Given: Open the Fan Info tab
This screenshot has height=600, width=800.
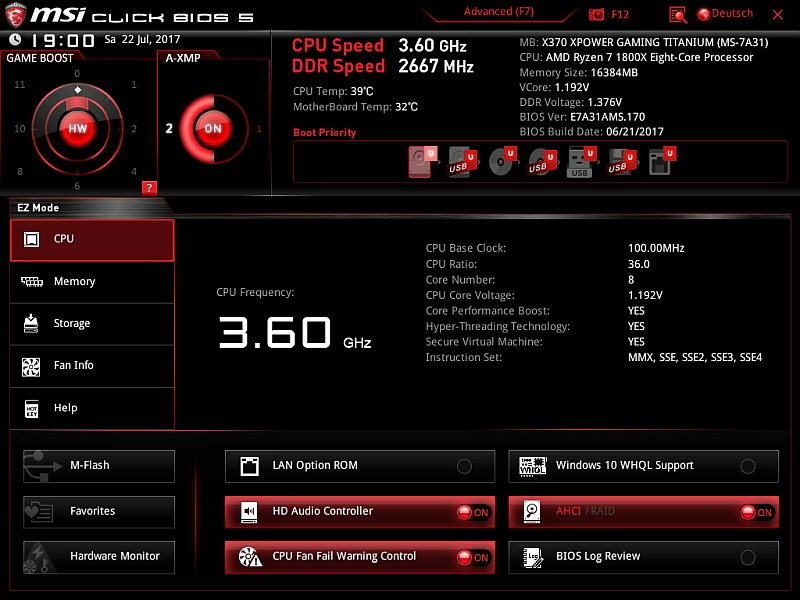Looking at the screenshot, I should 92,365.
